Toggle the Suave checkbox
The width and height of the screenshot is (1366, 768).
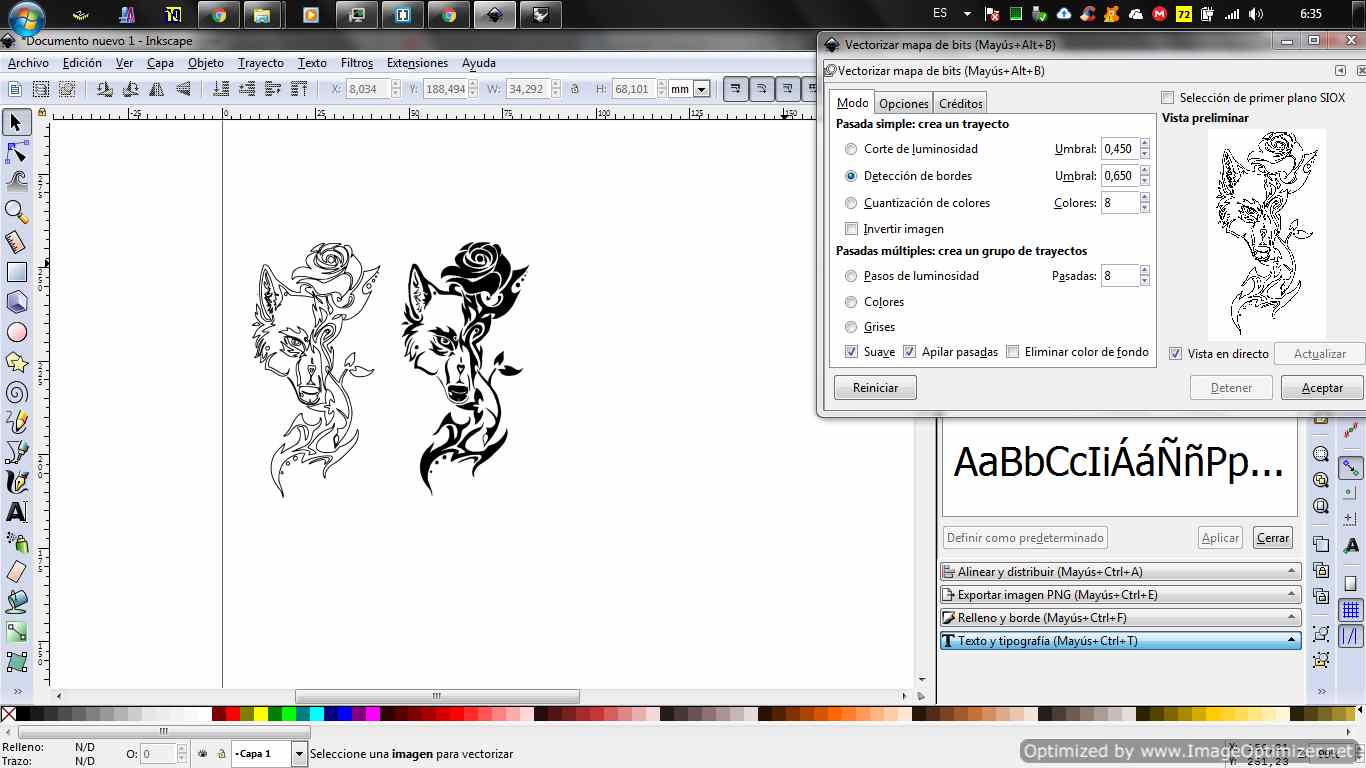[x=851, y=352]
